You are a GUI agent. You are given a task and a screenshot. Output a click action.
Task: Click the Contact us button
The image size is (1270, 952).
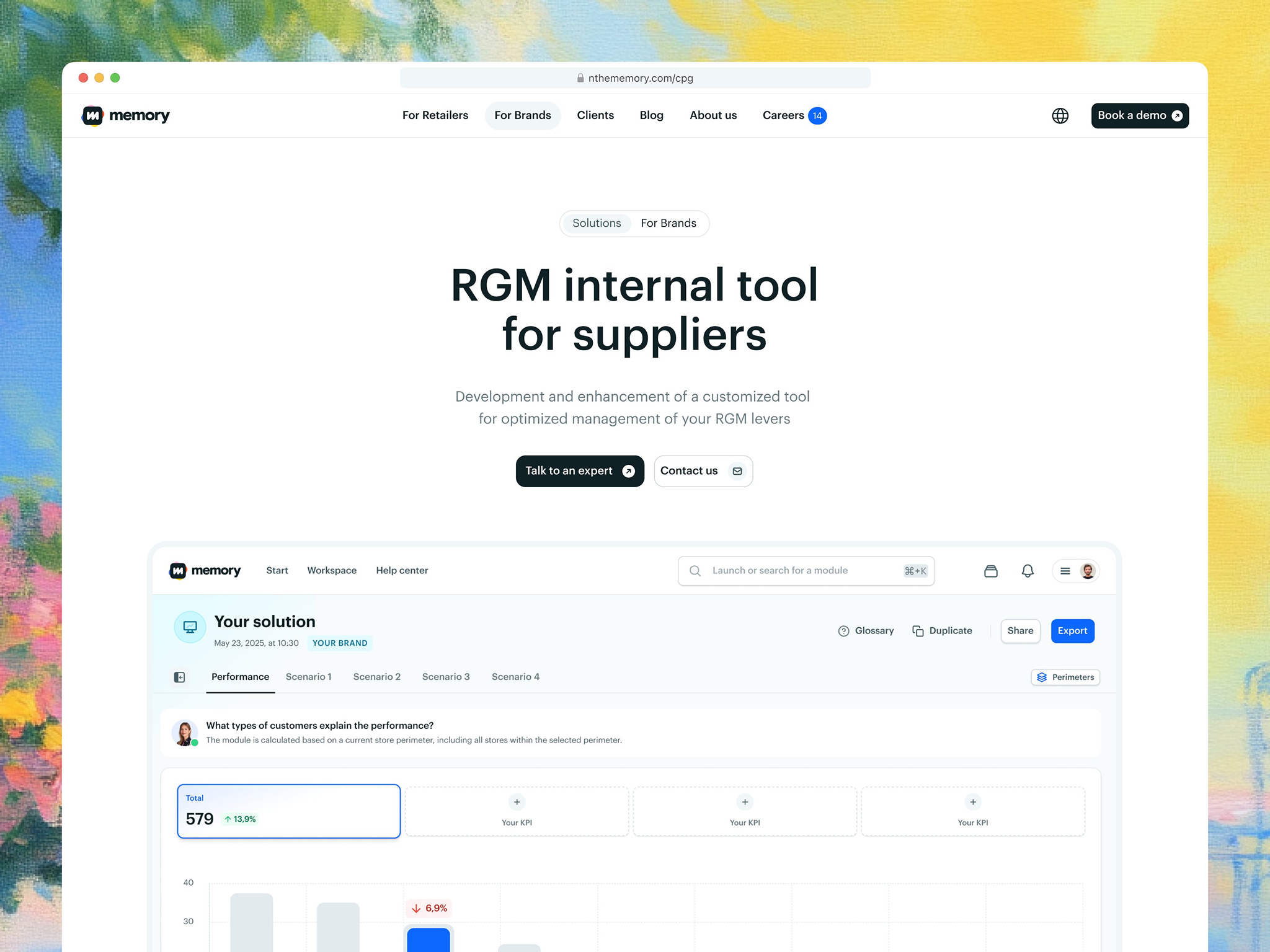click(x=703, y=471)
